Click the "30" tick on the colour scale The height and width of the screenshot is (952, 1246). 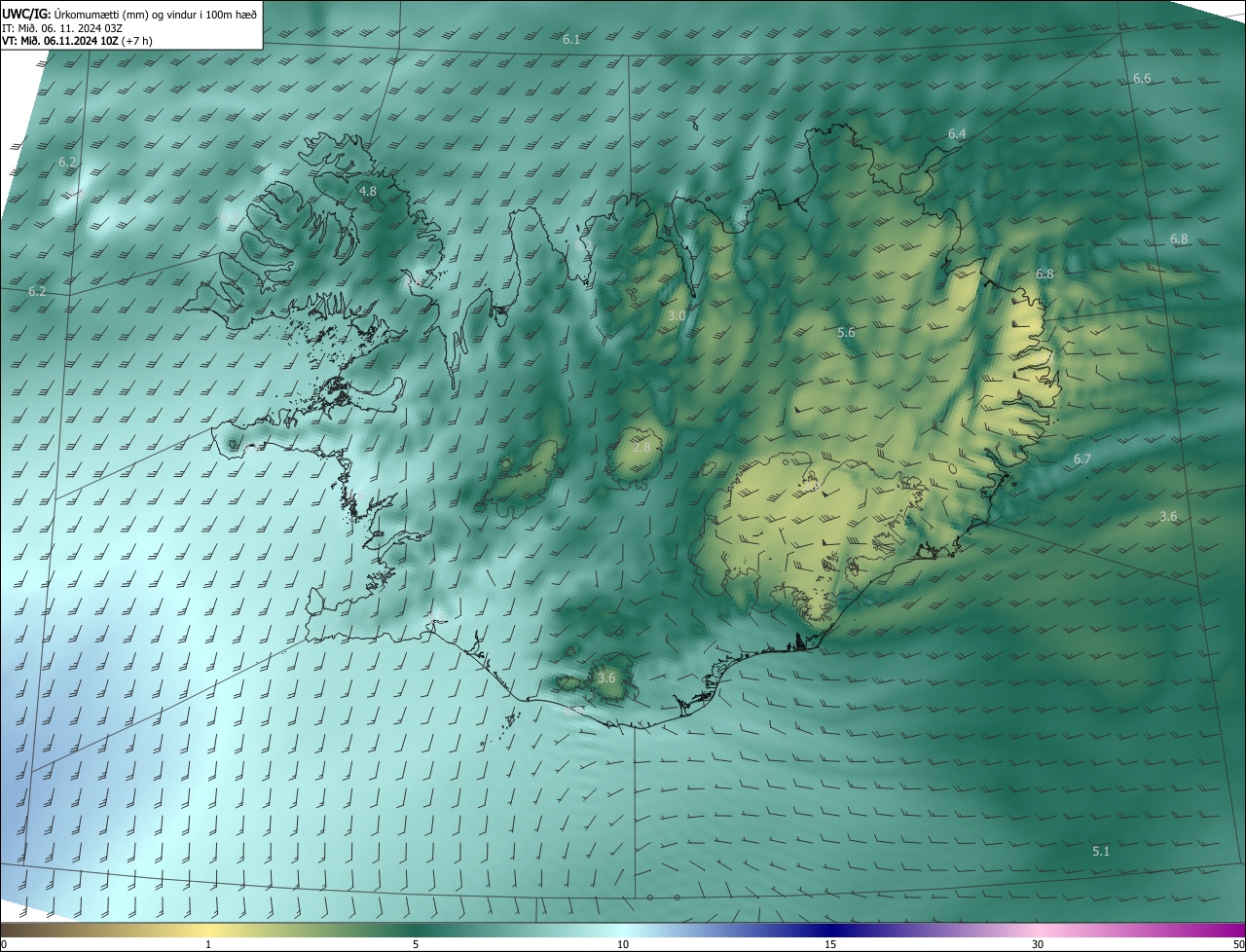click(x=1038, y=944)
